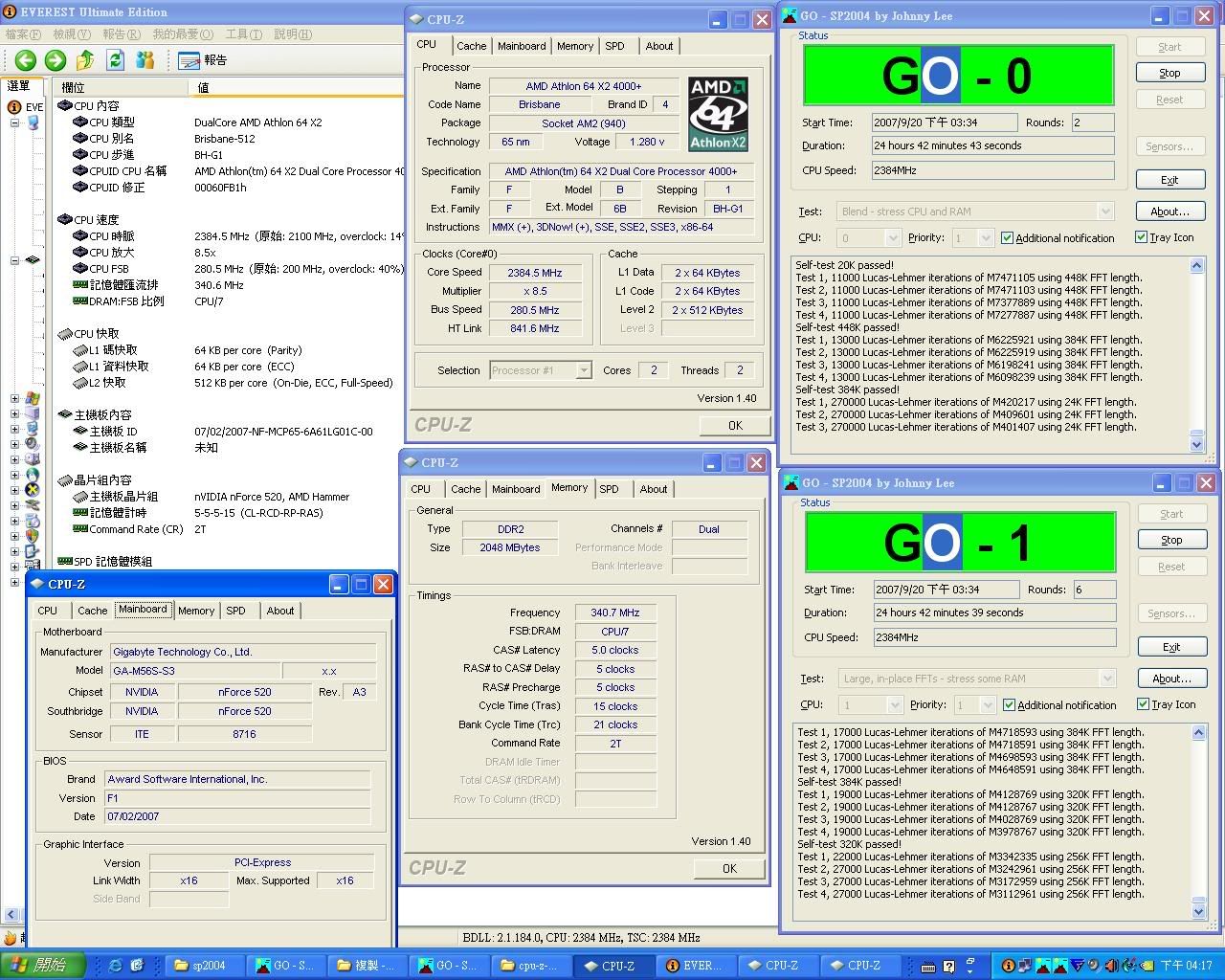Viewport: 1225px width, 980px height.
Task: Click the 'EDLL: 2.1.184.0' status bar text
Action: [x=501, y=938]
